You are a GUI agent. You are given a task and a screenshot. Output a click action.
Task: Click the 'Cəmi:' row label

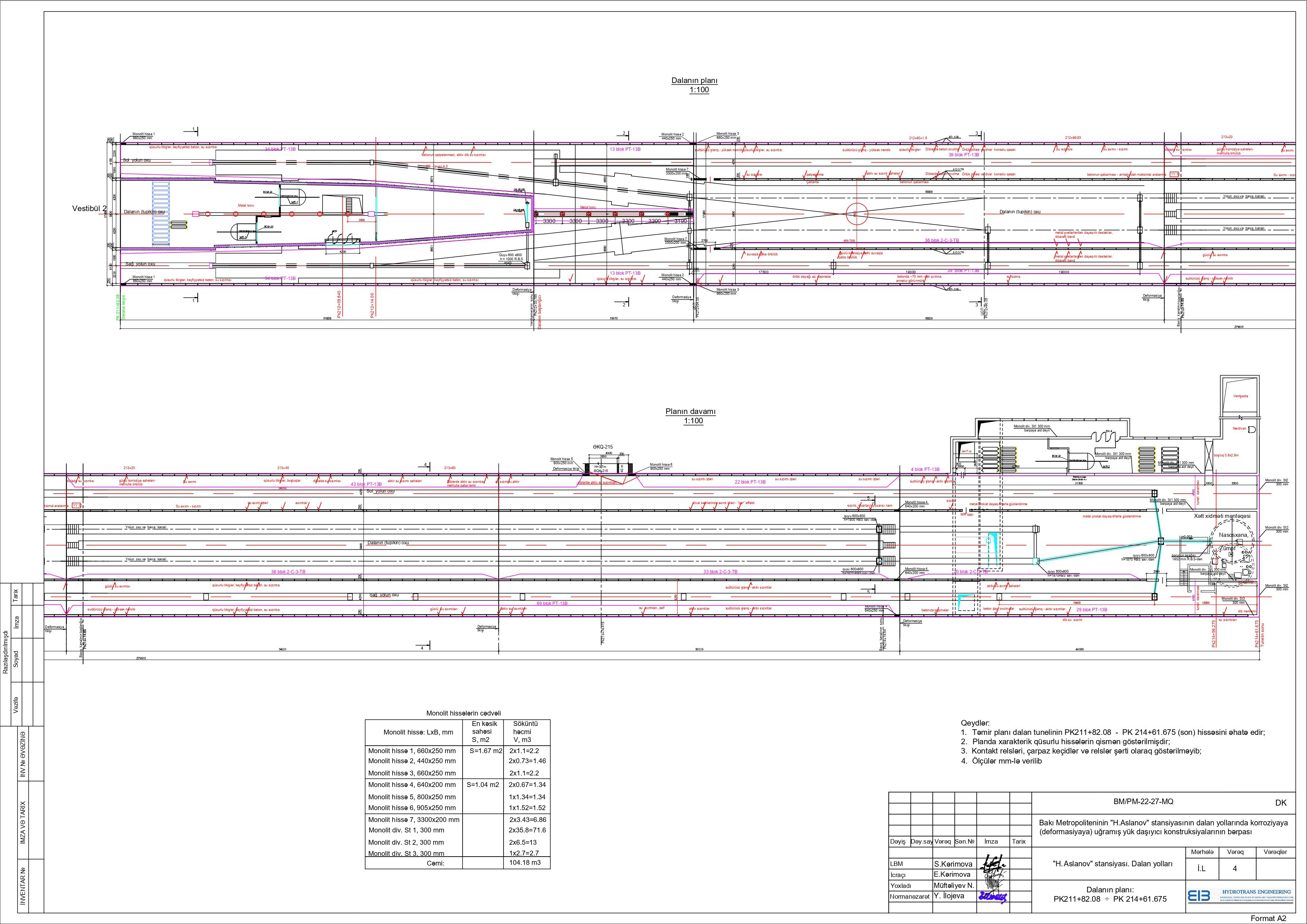pyautogui.click(x=435, y=863)
